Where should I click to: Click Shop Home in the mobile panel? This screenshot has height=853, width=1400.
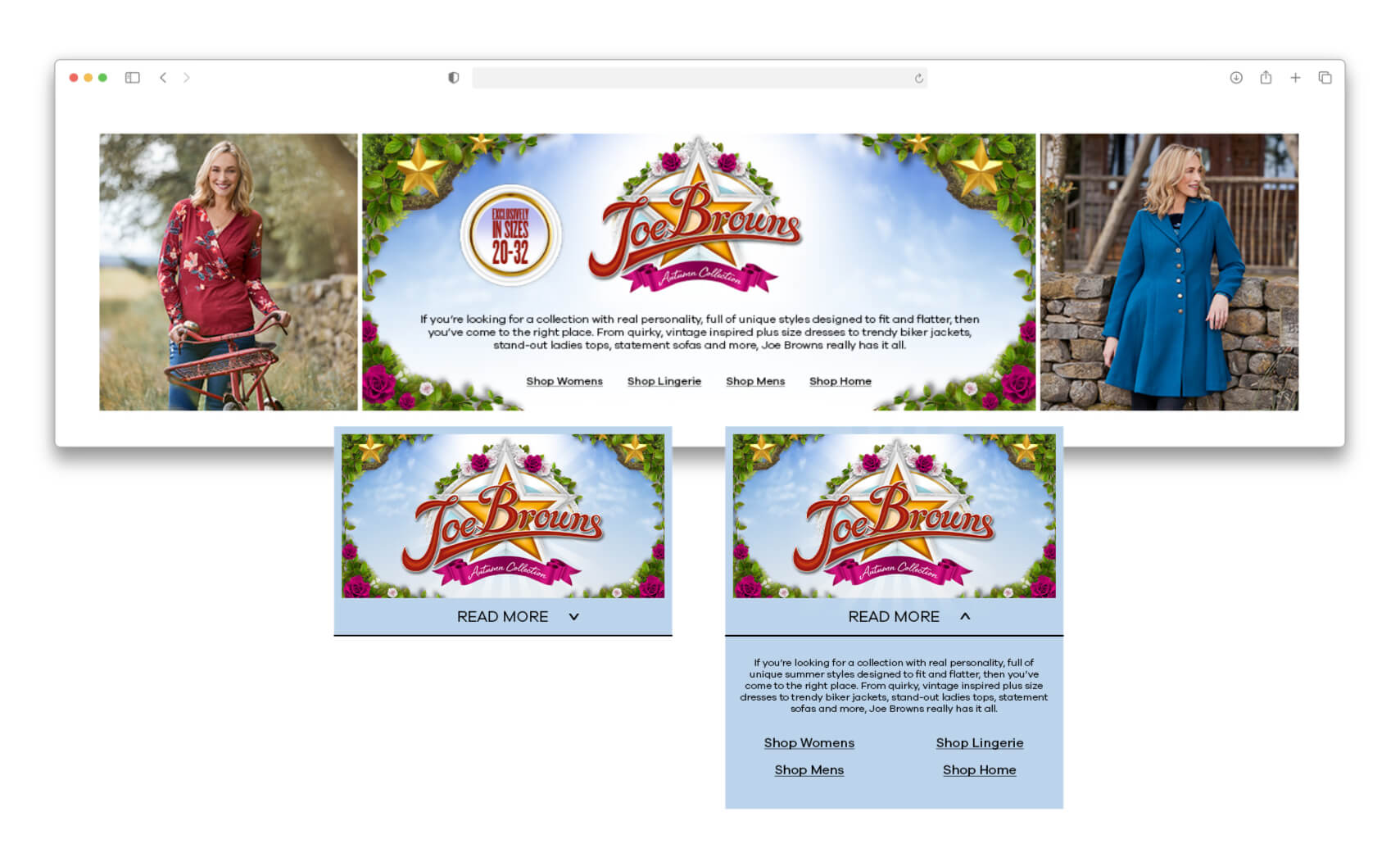pos(978,770)
